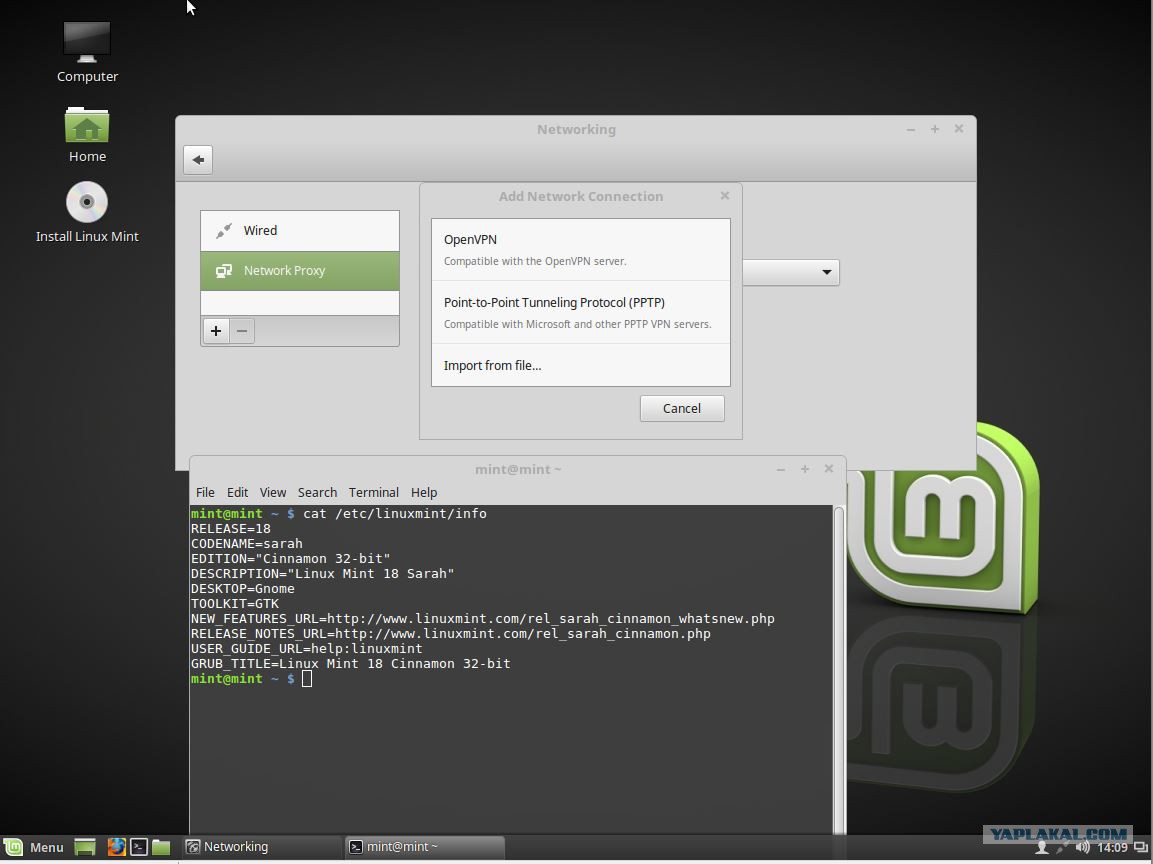Click the RELEASE=18 line in terminal
Image resolution: width=1153 pixels, height=864 pixels.
point(231,529)
